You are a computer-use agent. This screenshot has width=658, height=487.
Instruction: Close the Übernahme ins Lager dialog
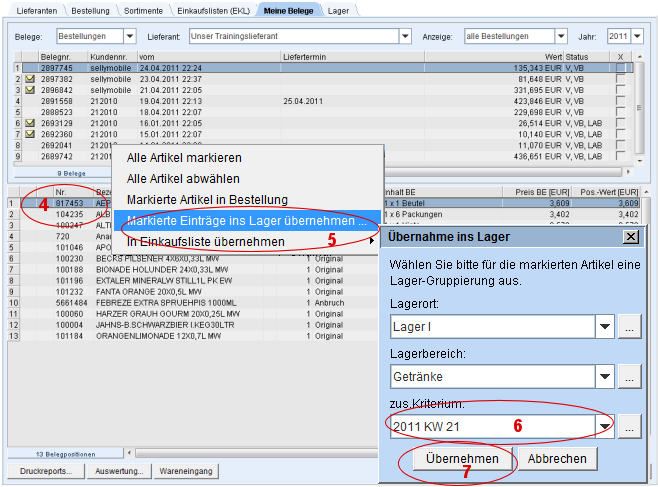(x=630, y=237)
